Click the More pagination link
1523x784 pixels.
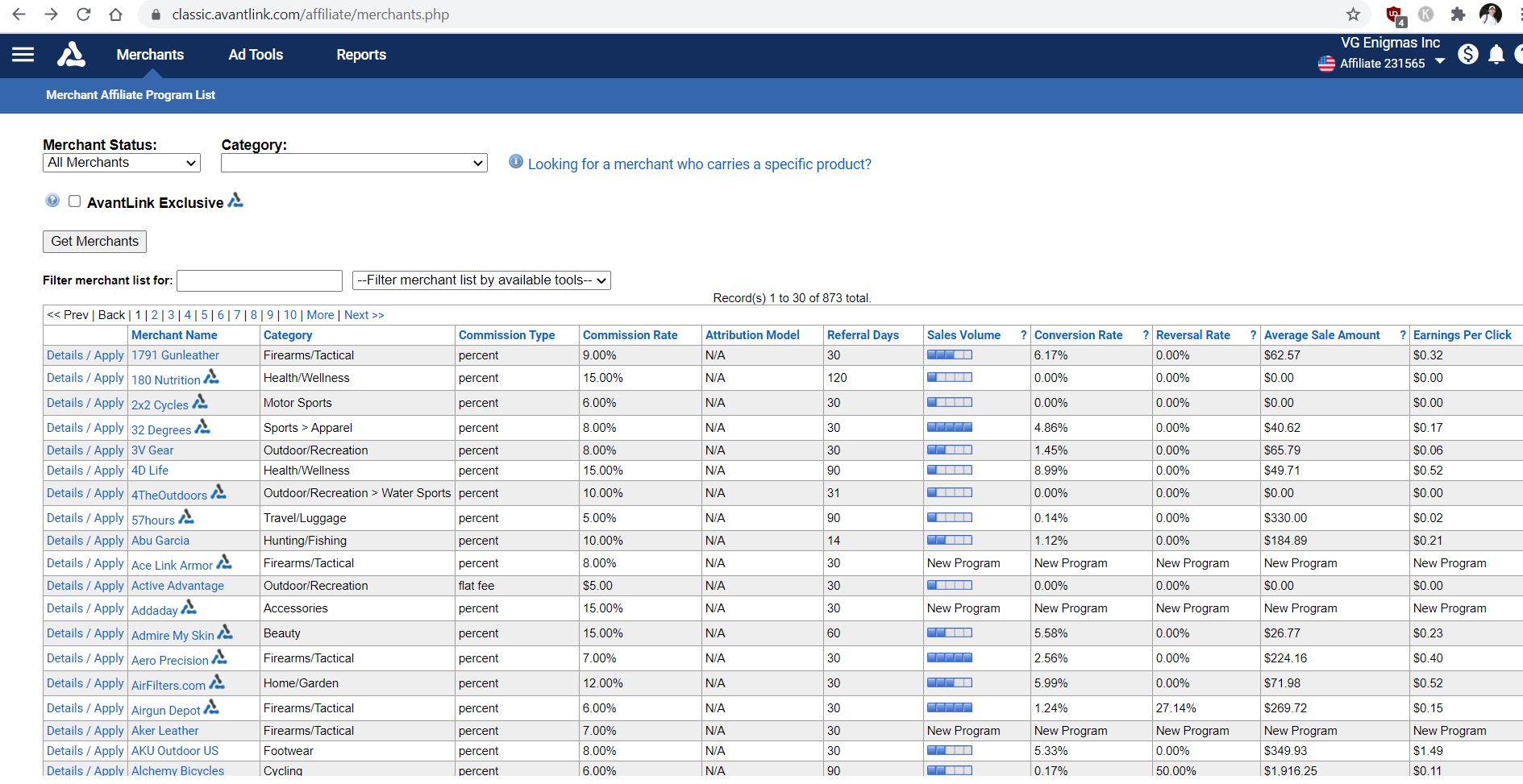coord(320,315)
